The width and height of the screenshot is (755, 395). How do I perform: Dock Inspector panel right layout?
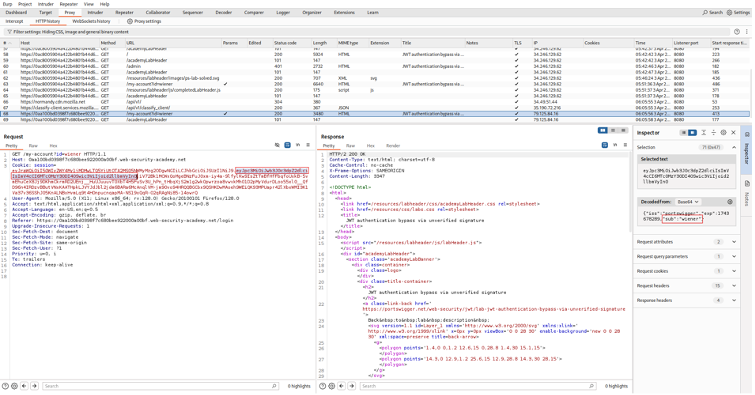(692, 132)
